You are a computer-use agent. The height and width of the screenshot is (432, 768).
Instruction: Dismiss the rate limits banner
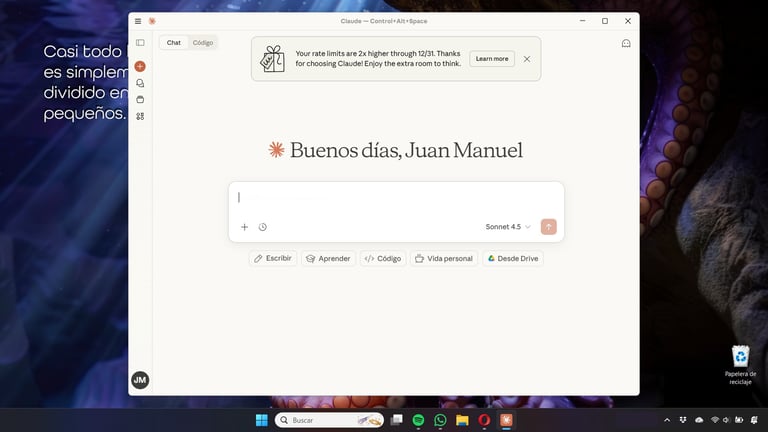tap(527, 59)
